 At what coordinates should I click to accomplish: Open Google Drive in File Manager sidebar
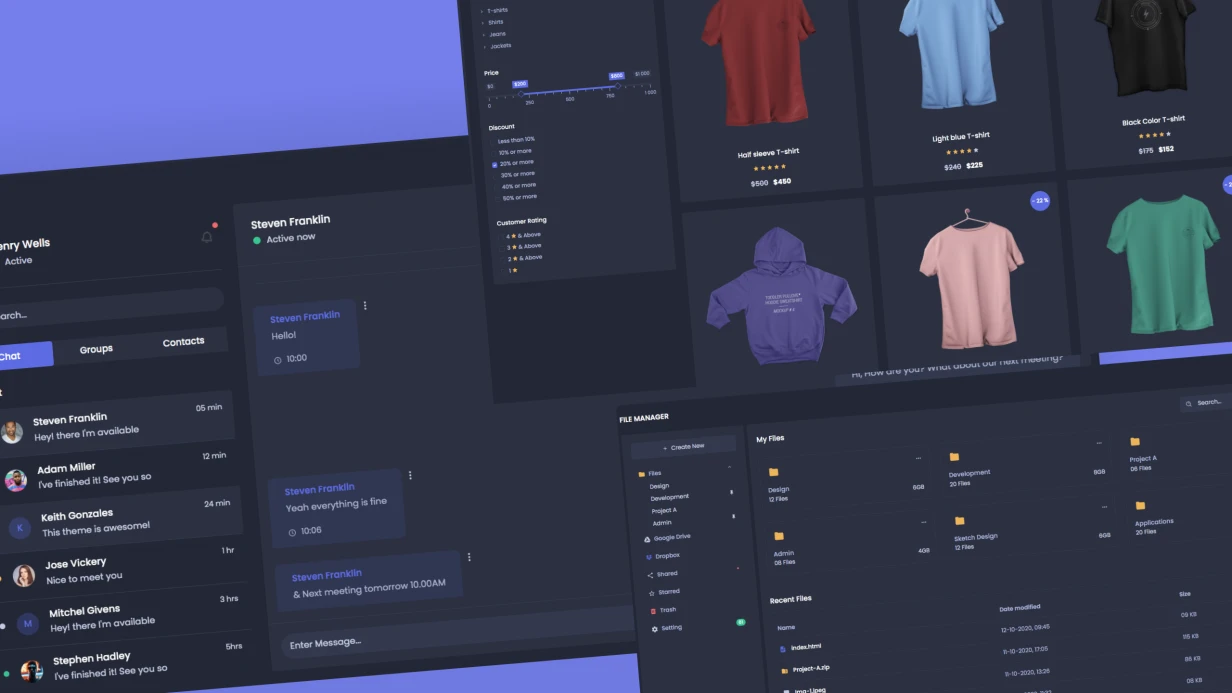(672, 537)
